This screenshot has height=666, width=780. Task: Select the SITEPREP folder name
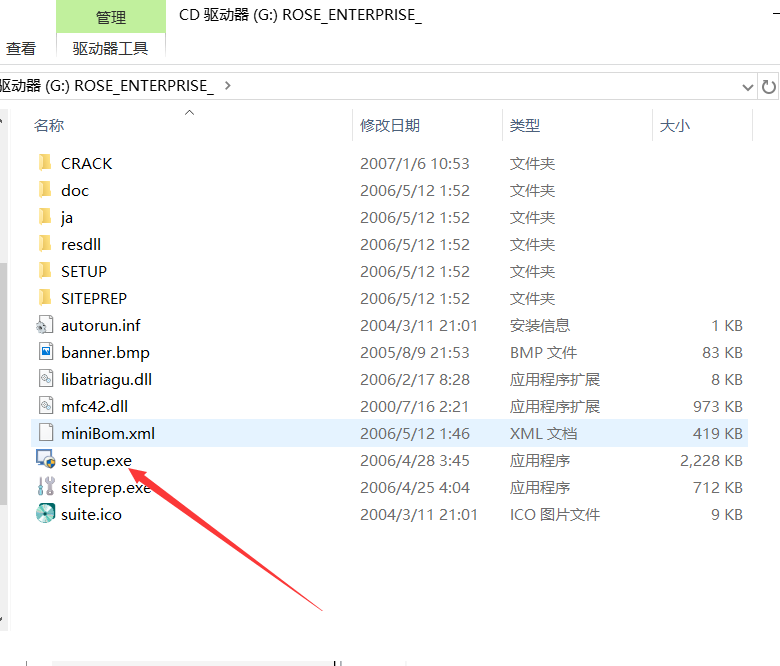(x=94, y=298)
